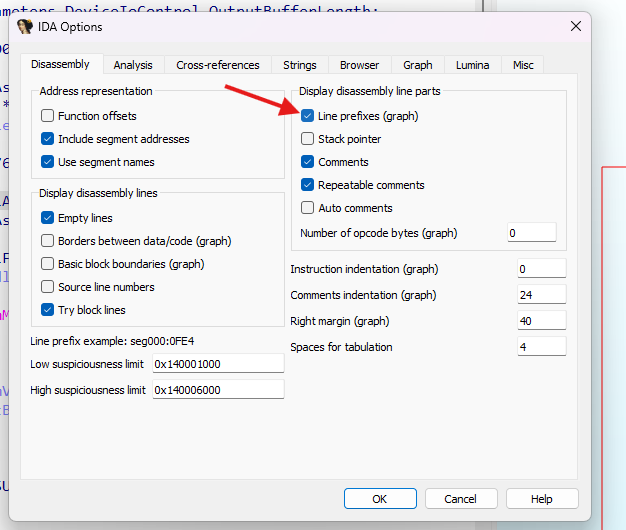
Task: Toggle Use segment names checkbox
Action: [48, 162]
